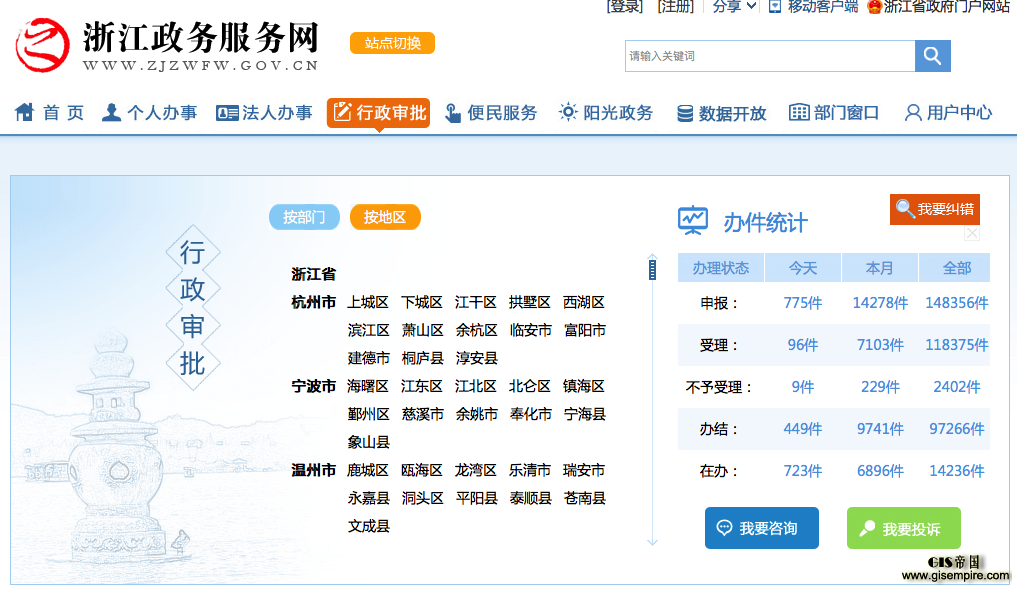The image size is (1017, 590).
Task: Select the 按地区 filter
Action: pos(385,217)
